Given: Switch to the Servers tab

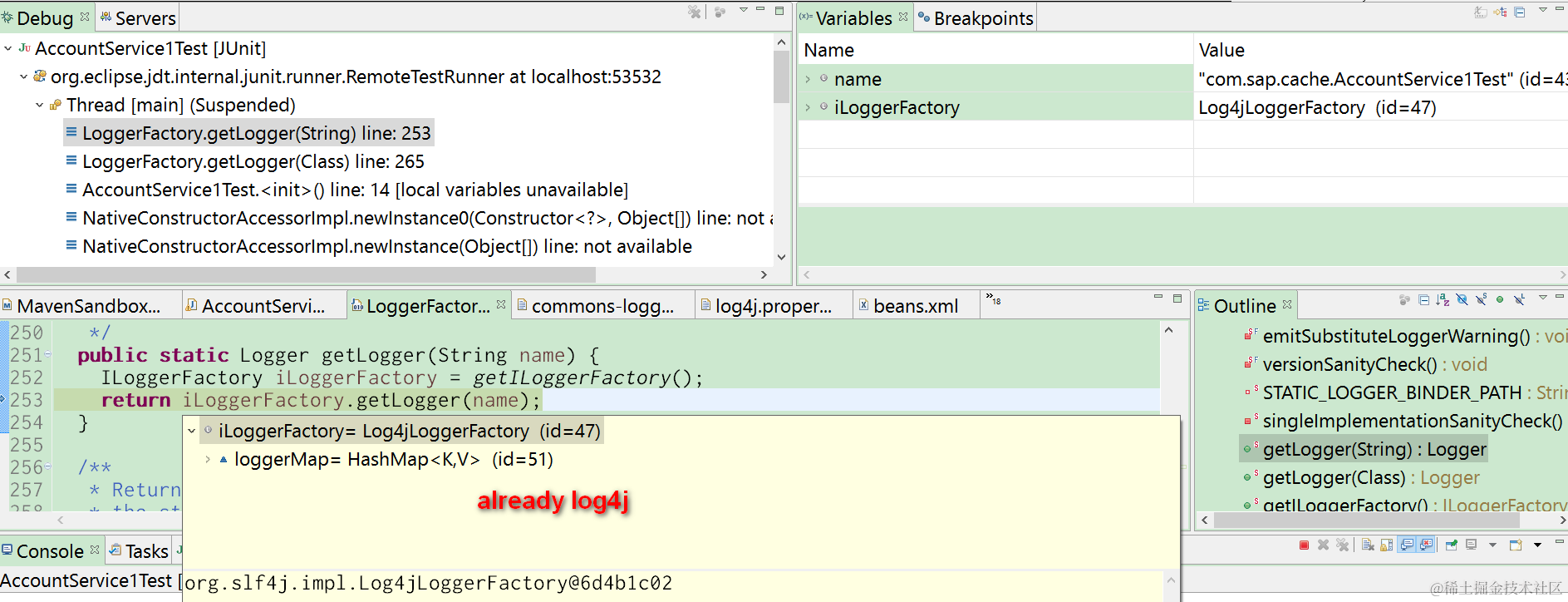Looking at the screenshot, I should tap(137, 17).
